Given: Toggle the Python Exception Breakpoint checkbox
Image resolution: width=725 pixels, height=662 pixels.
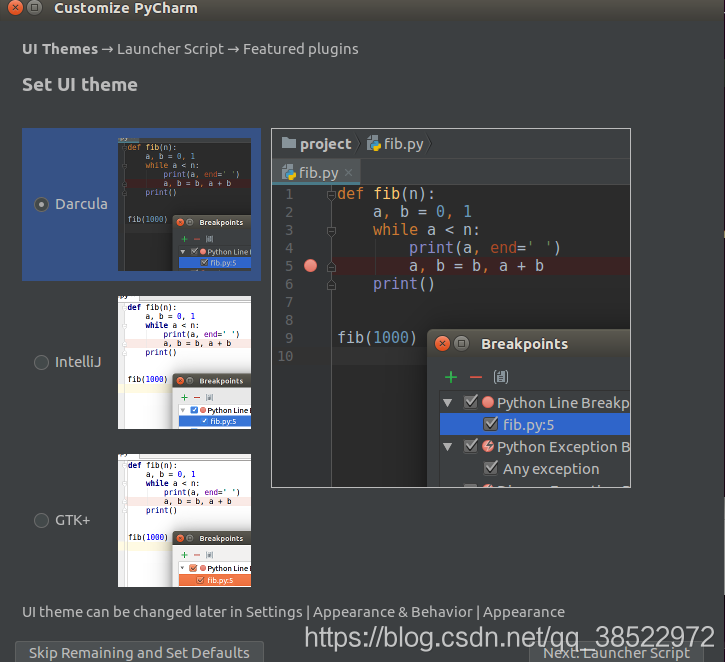Looking at the screenshot, I should click(x=471, y=446).
